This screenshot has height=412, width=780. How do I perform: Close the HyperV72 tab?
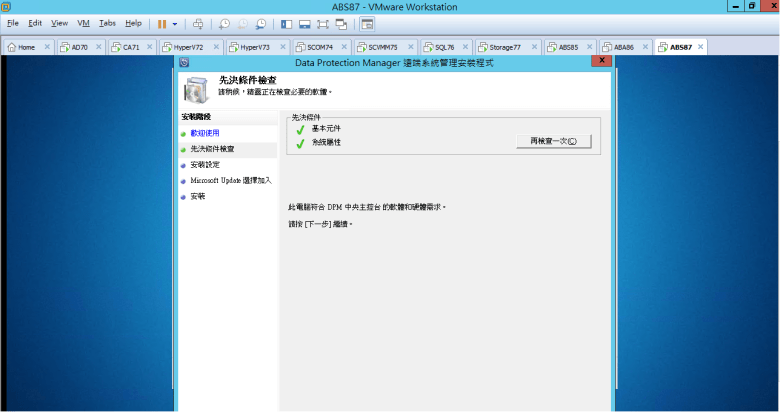pyautogui.click(x=214, y=47)
